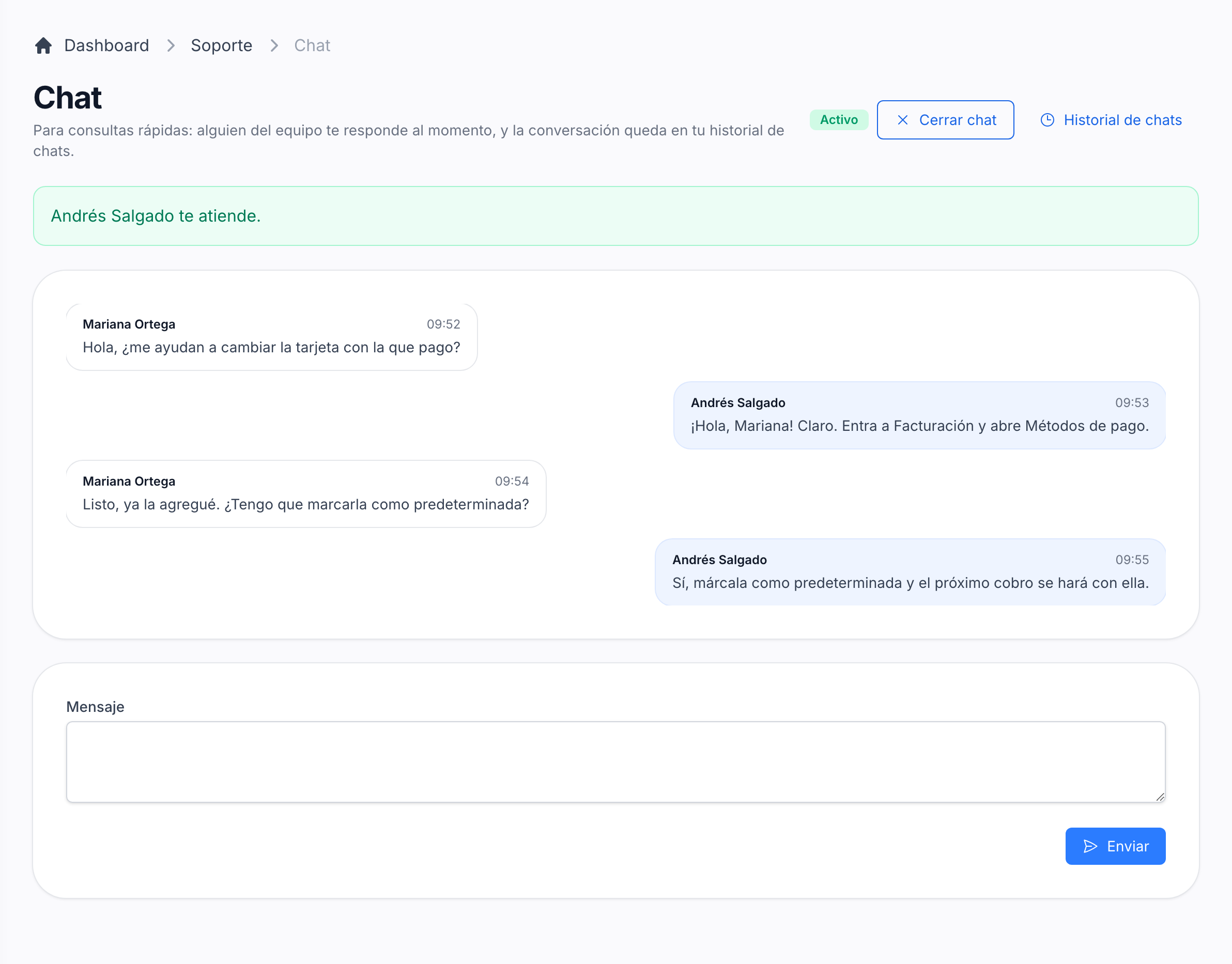Send the message with Enviar button
1232x964 pixels.
pos(1115,846)
